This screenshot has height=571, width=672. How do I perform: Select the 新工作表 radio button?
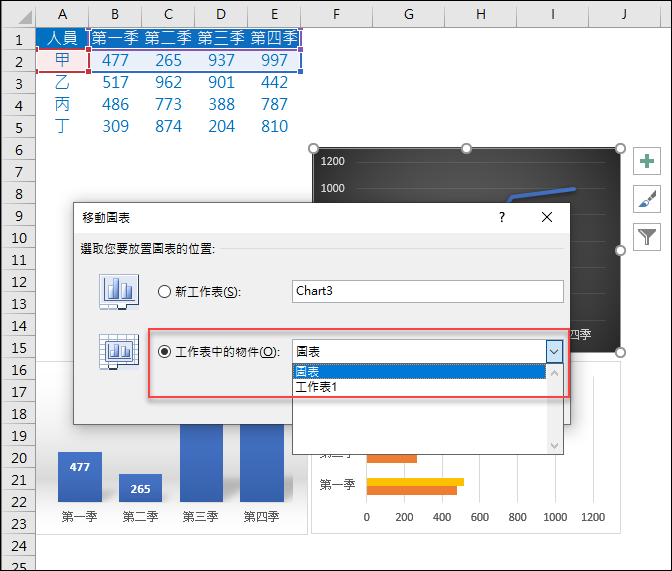coord(165,292)
